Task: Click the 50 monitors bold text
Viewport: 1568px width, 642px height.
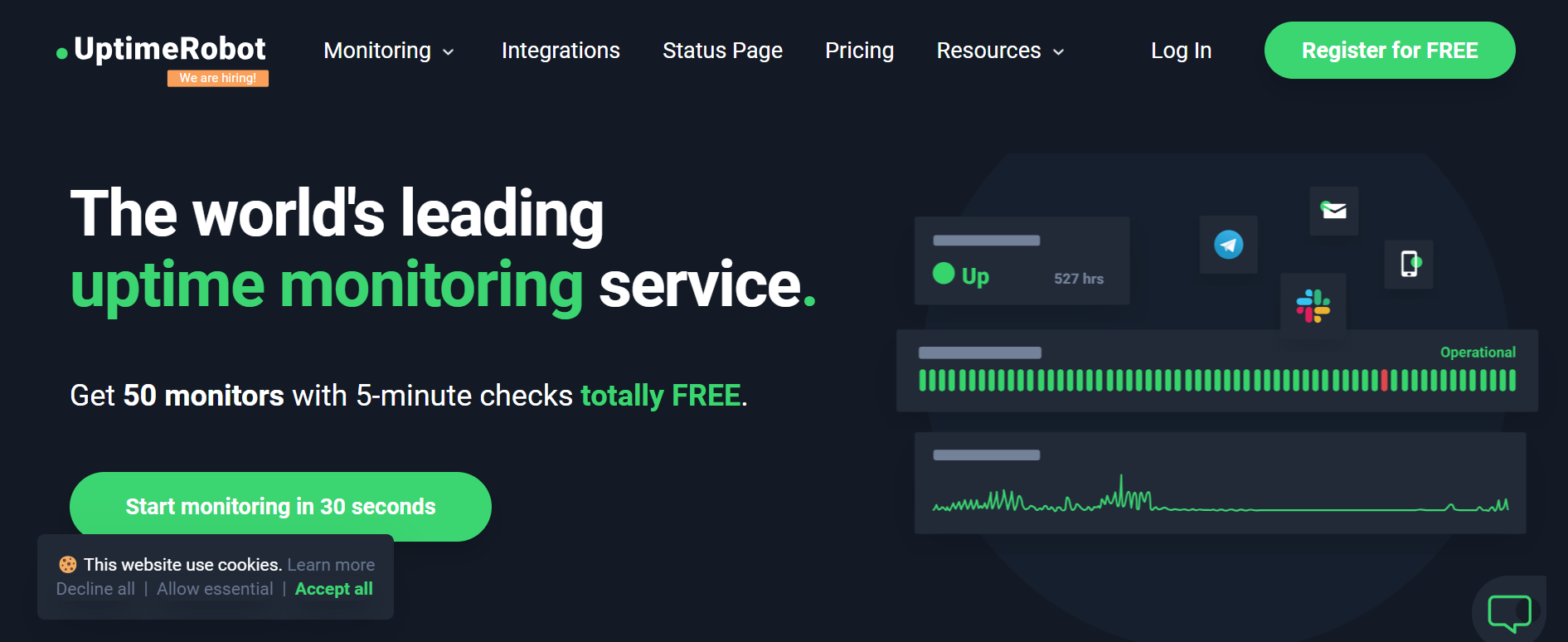Action: click(x=203, y=396)
